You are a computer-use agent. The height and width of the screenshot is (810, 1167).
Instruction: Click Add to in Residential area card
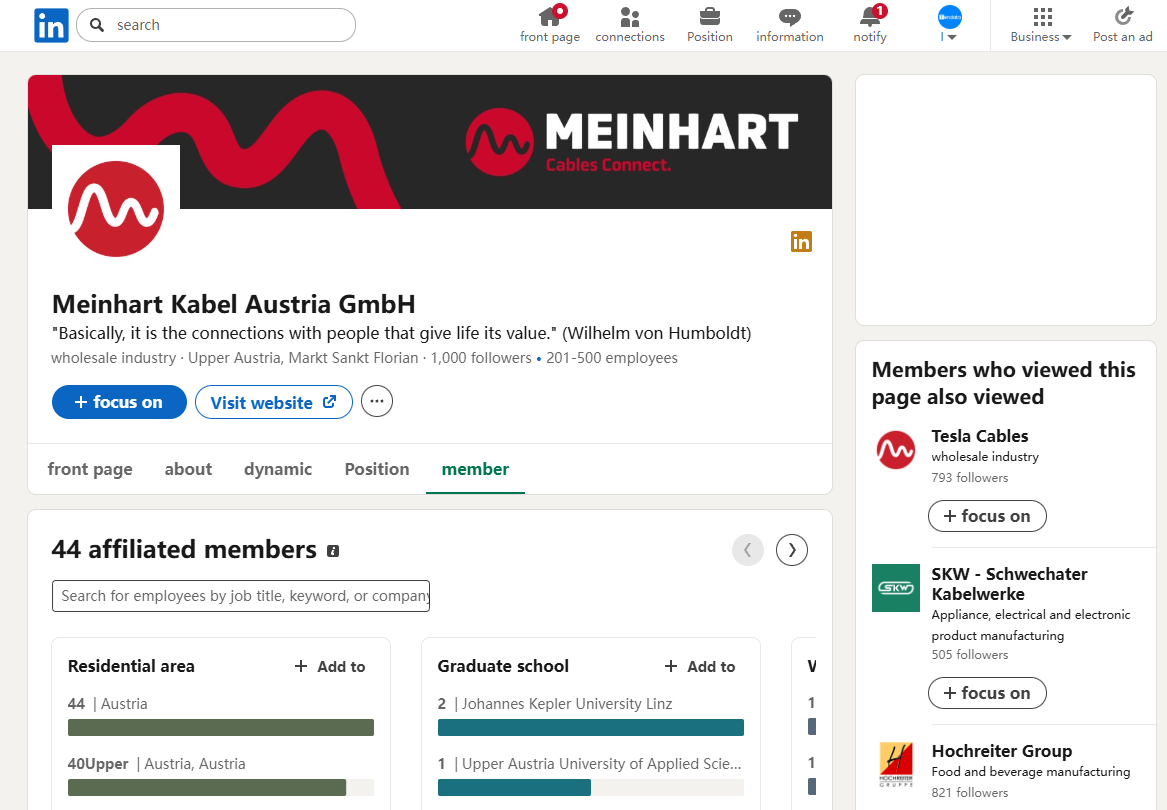330,666
